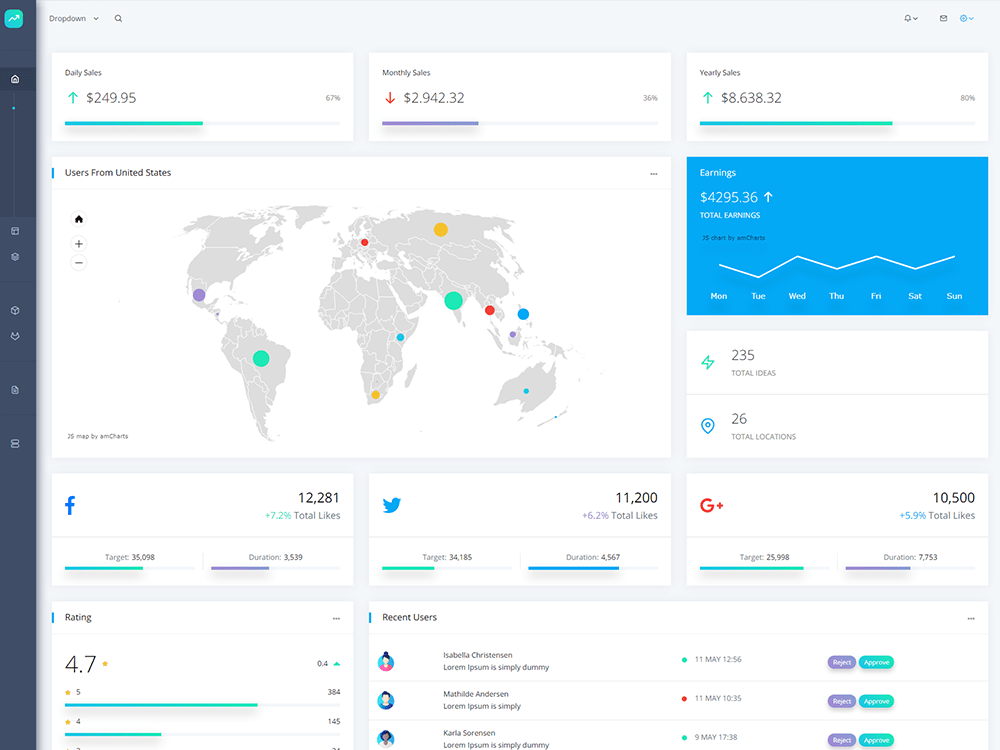The width and height of the screenshot is (1000, 750).
Task: Approve Isabella Christensen
Action: pyautogui.click(x=876, y=662)
